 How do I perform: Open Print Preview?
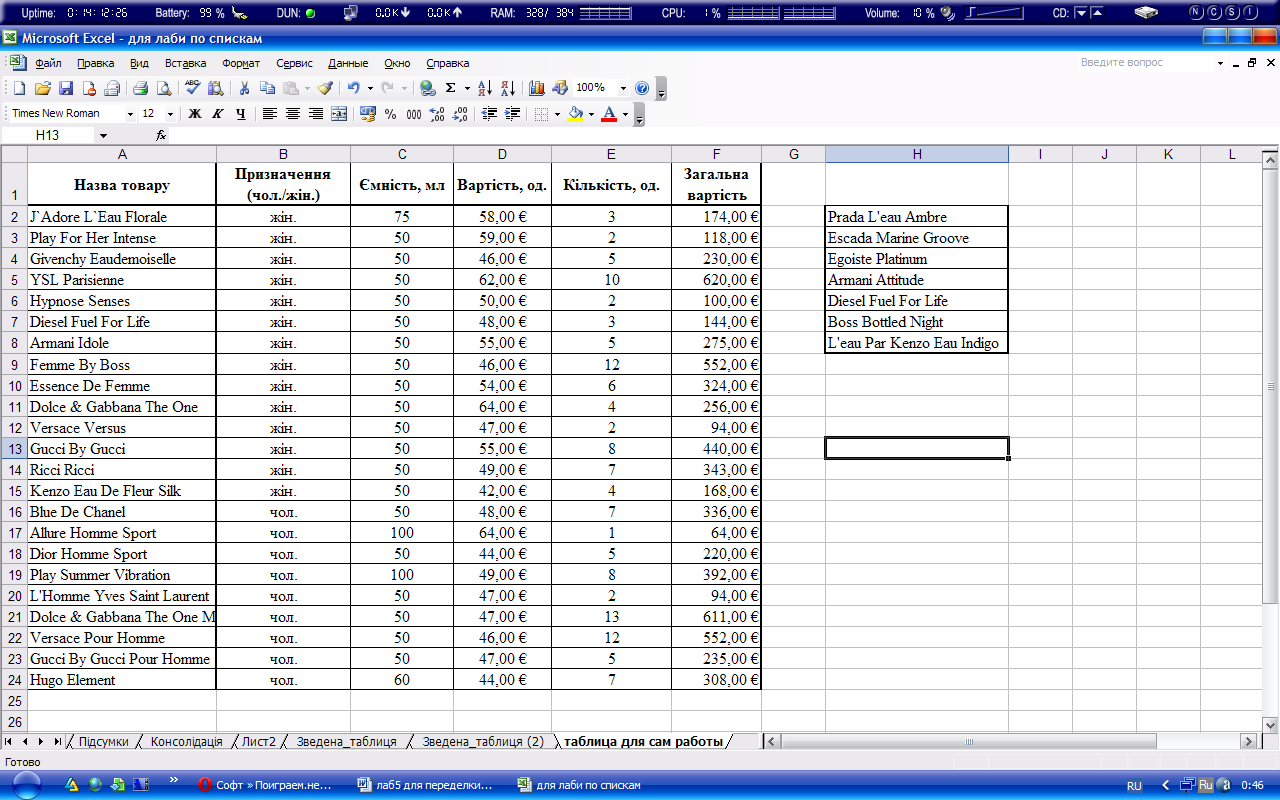pos(163,88)
